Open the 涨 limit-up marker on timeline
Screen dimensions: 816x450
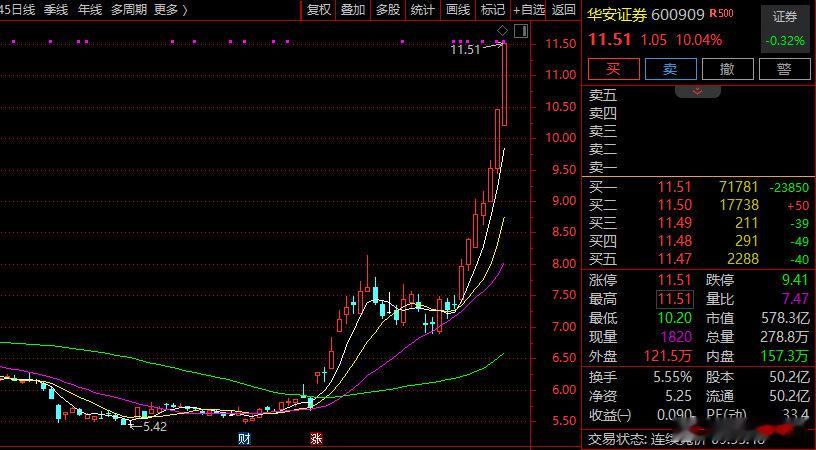tap(316, 438)
